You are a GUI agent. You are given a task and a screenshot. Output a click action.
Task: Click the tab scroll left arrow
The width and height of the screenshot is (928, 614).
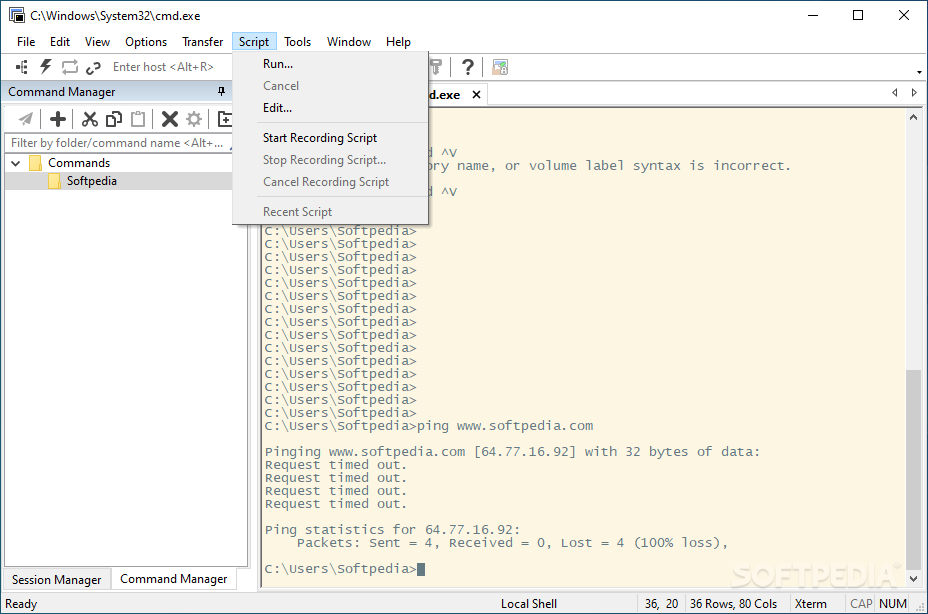895,92
